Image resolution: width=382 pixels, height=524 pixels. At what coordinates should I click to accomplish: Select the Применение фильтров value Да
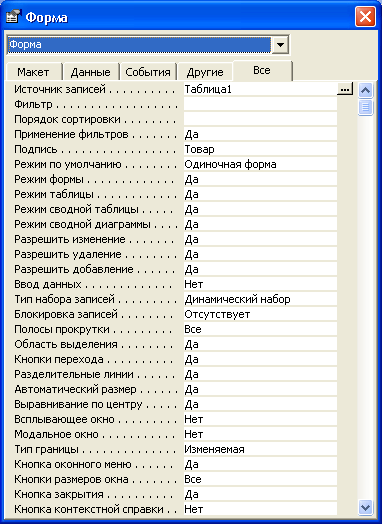click(260, 134)
